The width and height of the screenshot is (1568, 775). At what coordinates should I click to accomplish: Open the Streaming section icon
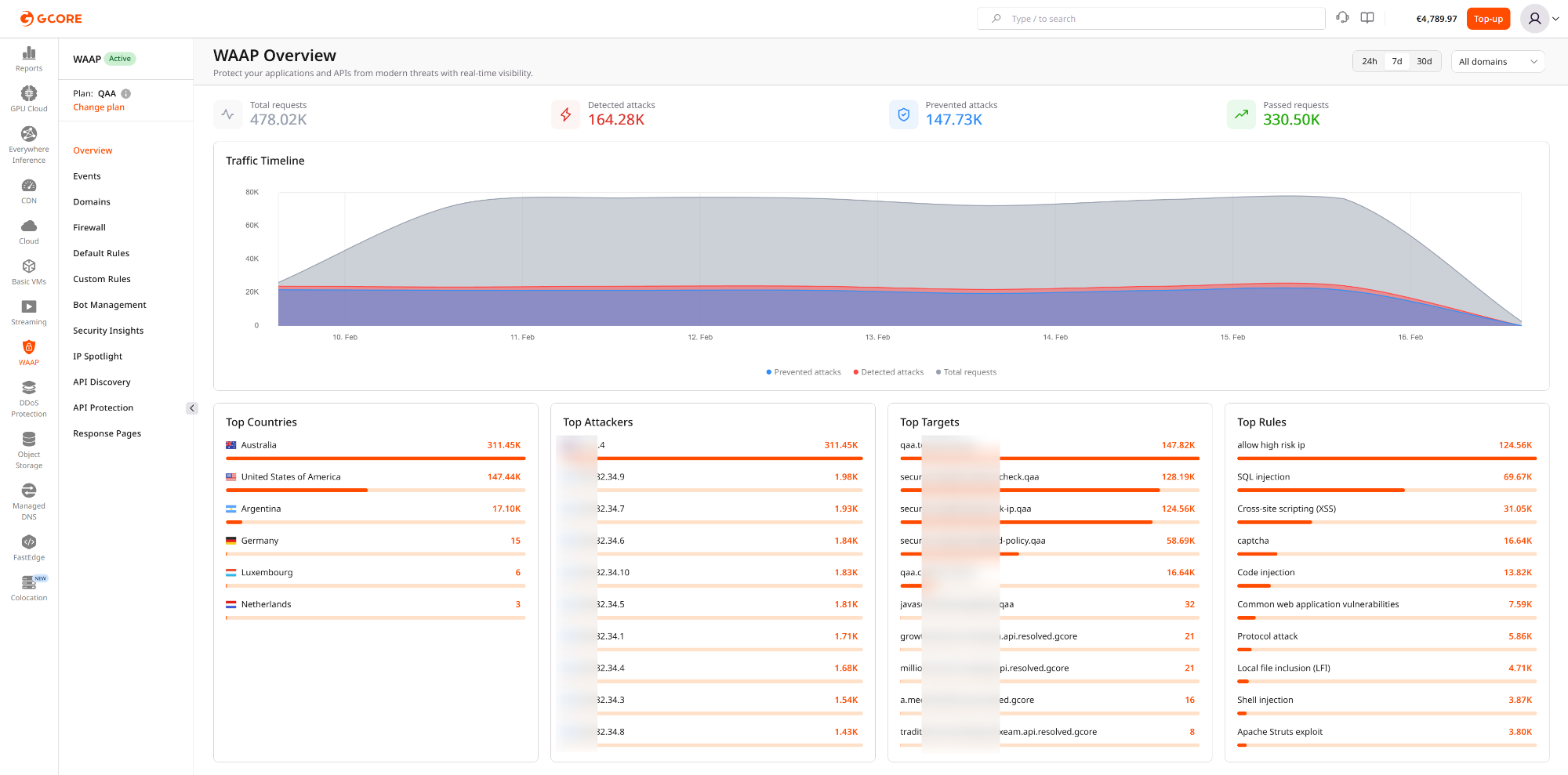(x=28, y=310)
